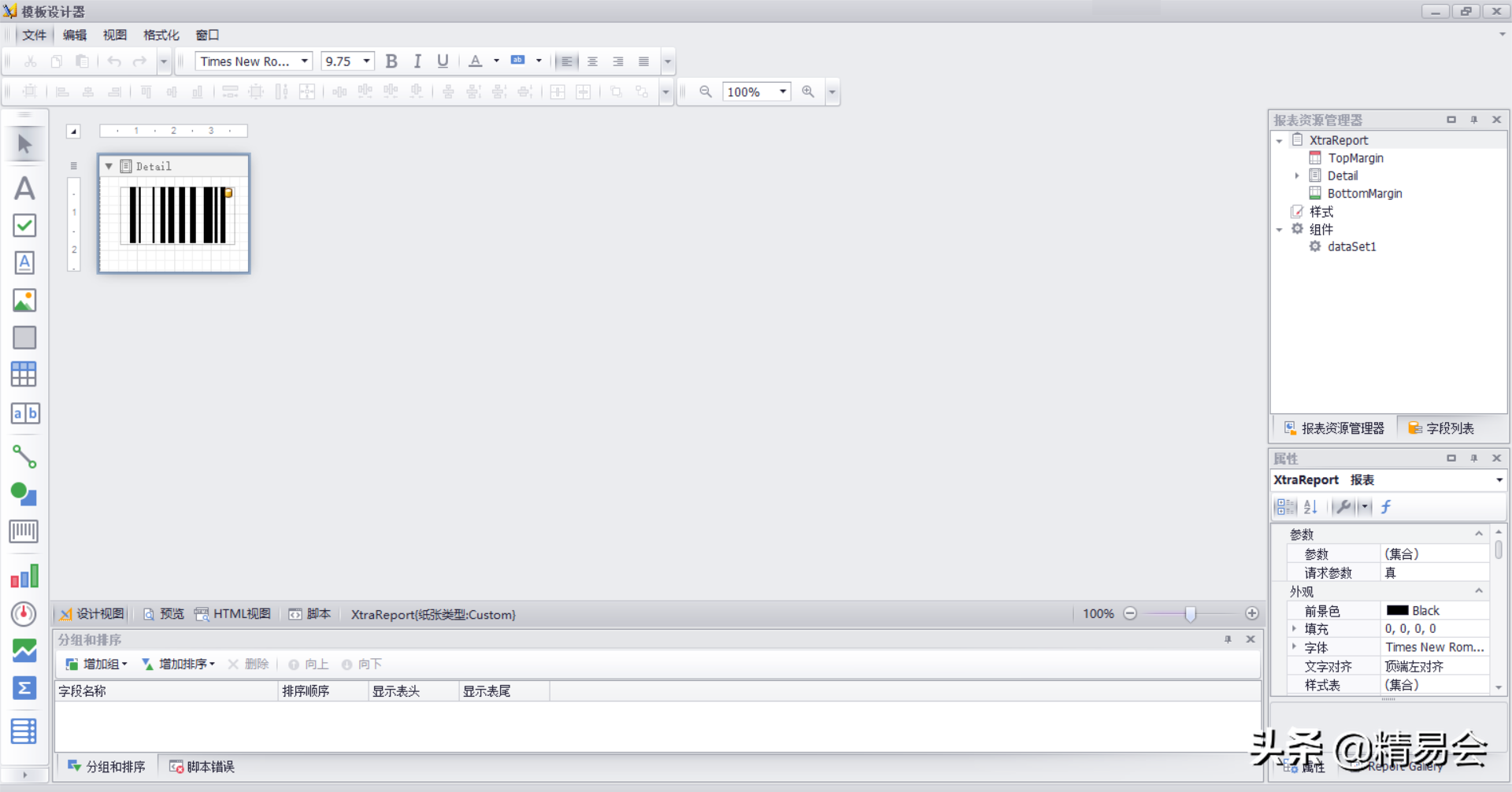
Task: Choose the Chart tool
Action: pyautogui.click(x=24, y=576)
